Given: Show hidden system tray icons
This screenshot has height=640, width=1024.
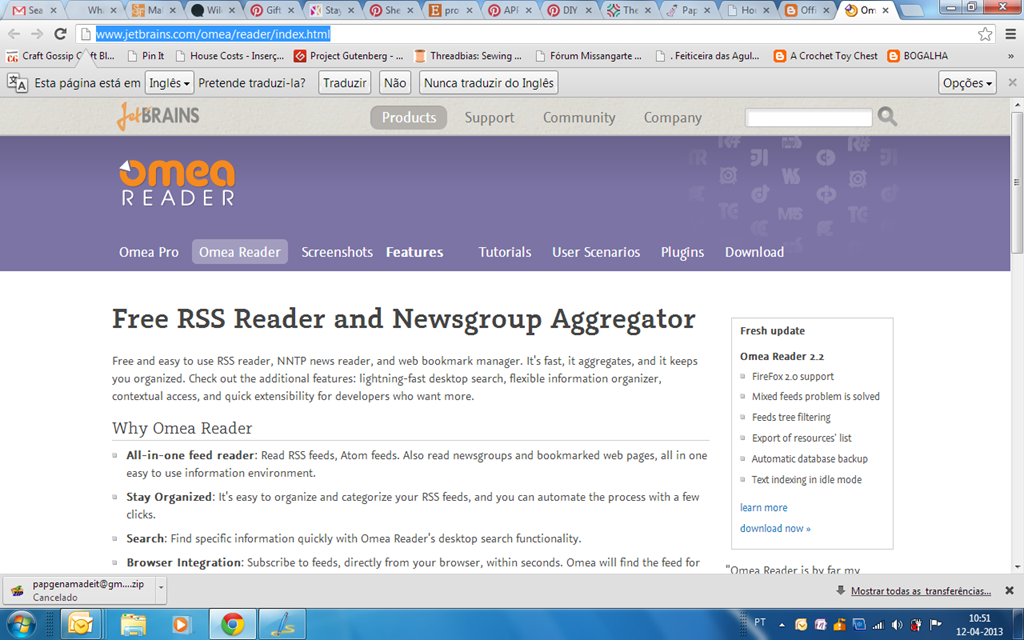Looking at the screenshot, I should (x=782, y=625).
